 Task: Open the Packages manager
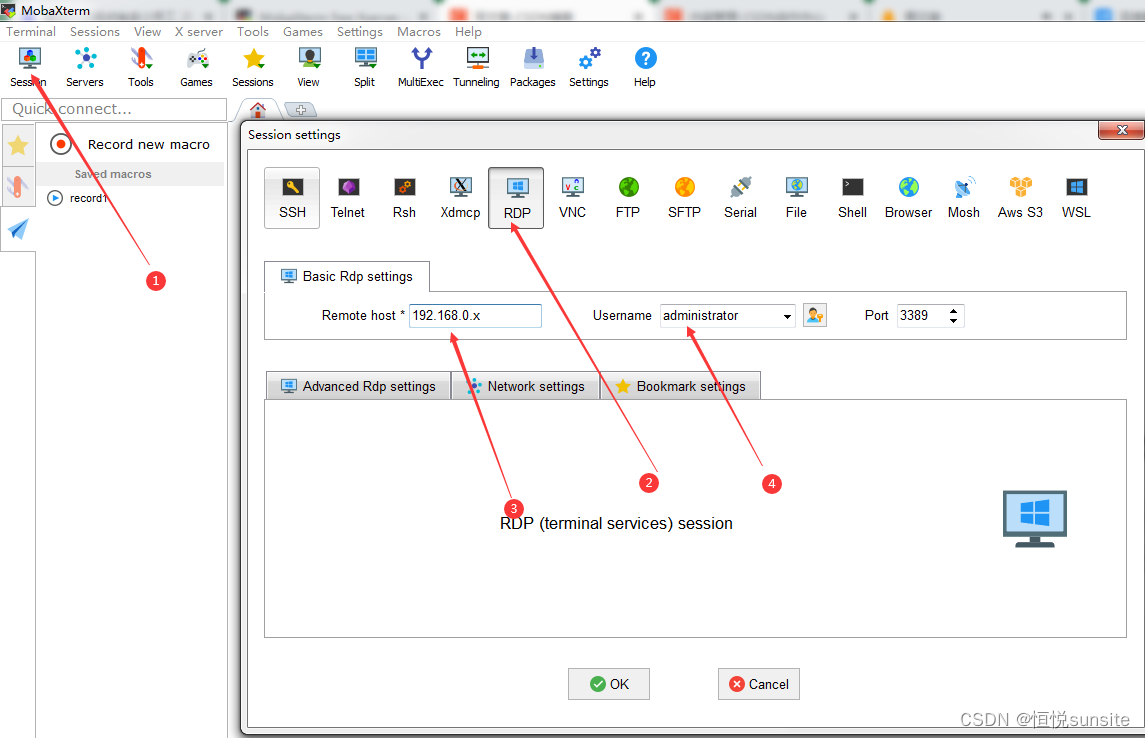point(532,66)
